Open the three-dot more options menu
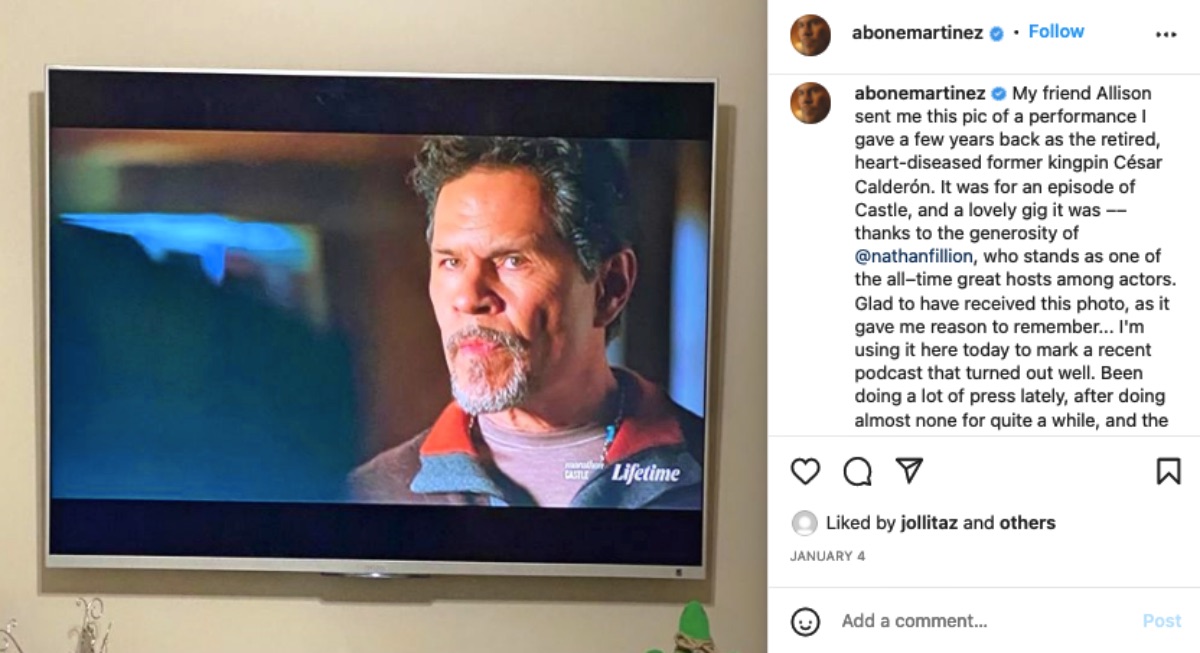This screenshot has height=653, width=1200. pyautogui.click(x=1166, y=34)
